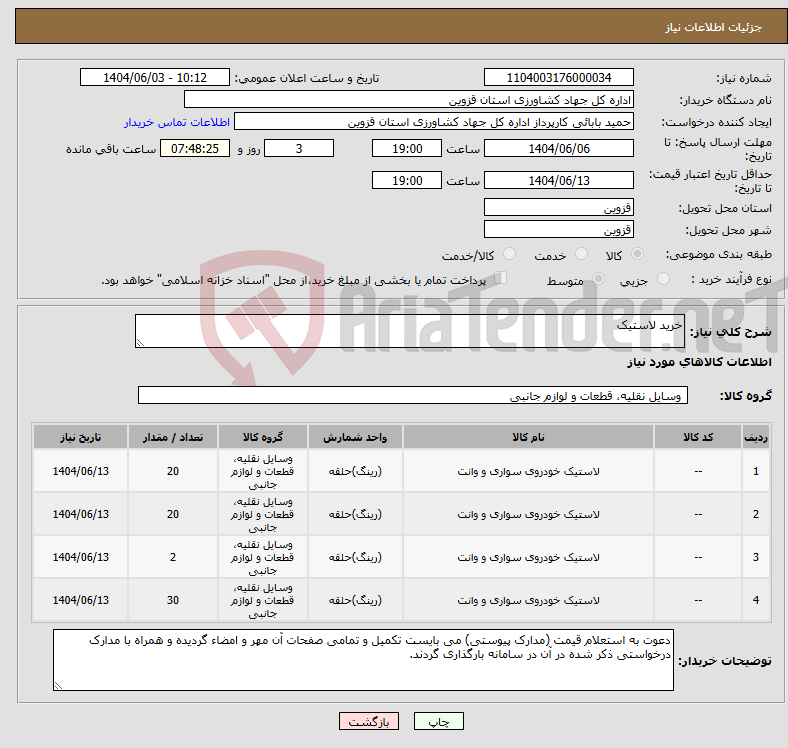This screenshot has height=748, width=788.
Task: Click need date 1404/06/13 in row 1
Action: point(80,471)
